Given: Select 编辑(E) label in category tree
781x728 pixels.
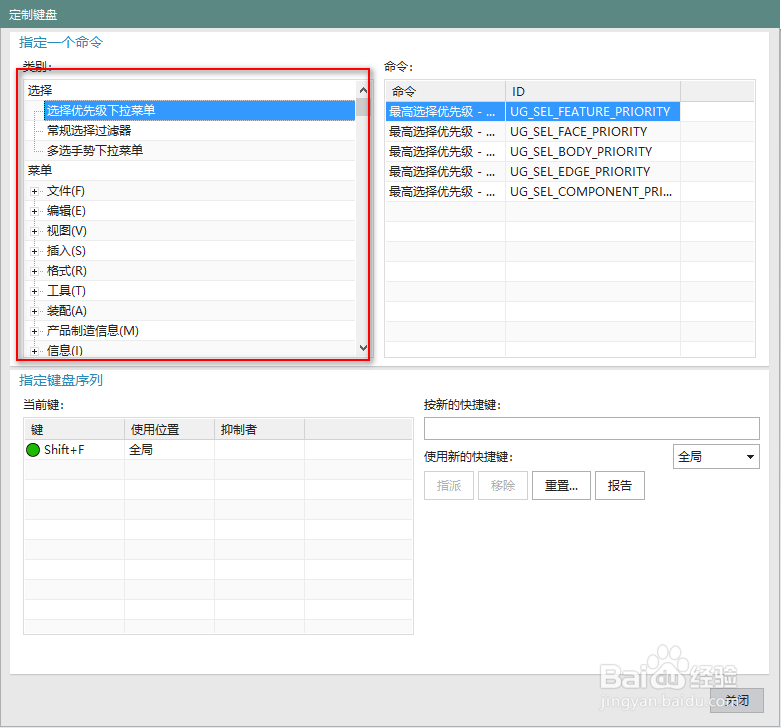Looking at the screenshot, I should 66,211.
